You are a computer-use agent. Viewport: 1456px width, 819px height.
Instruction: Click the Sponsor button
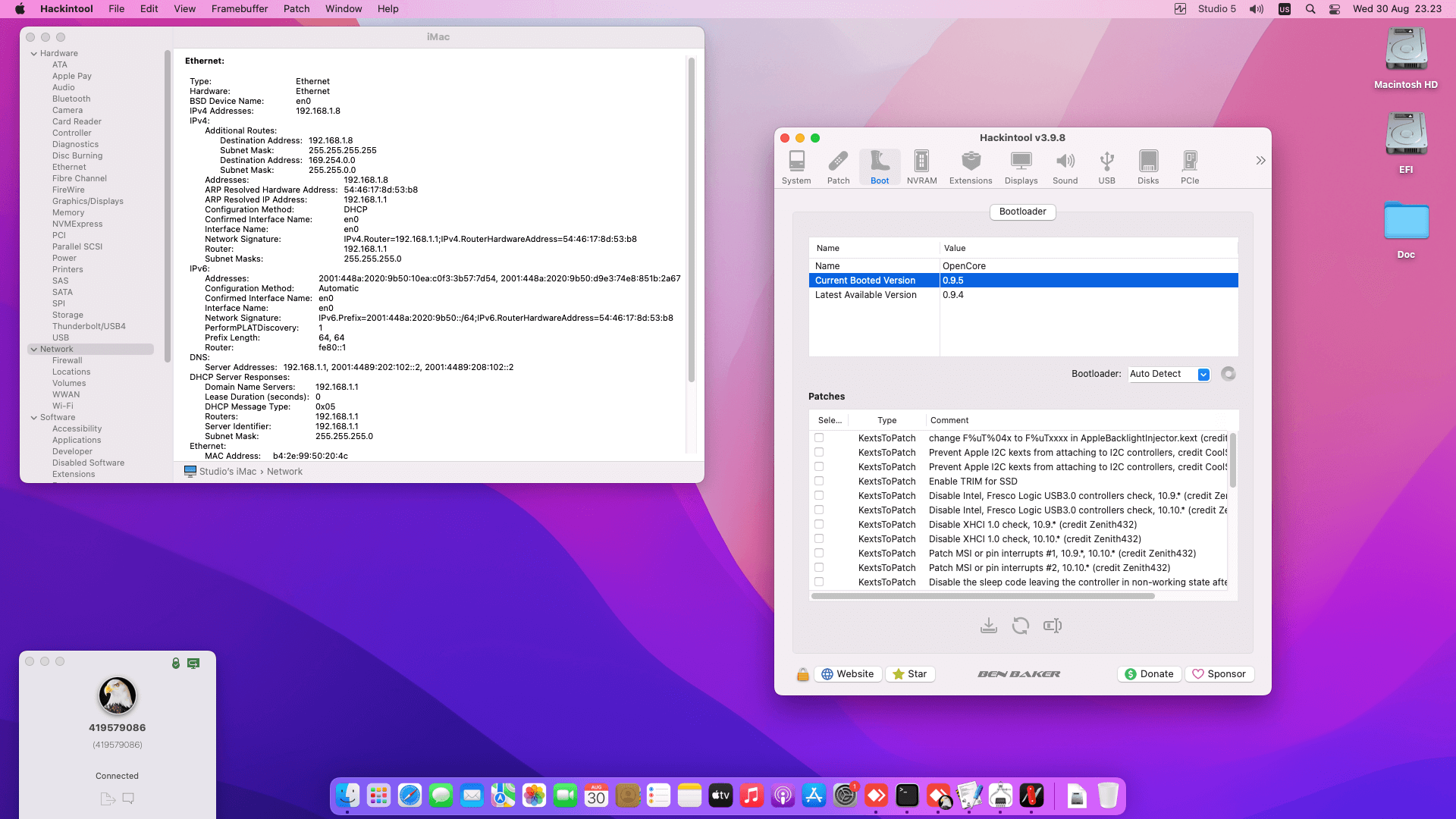(x=1219, y=674)
